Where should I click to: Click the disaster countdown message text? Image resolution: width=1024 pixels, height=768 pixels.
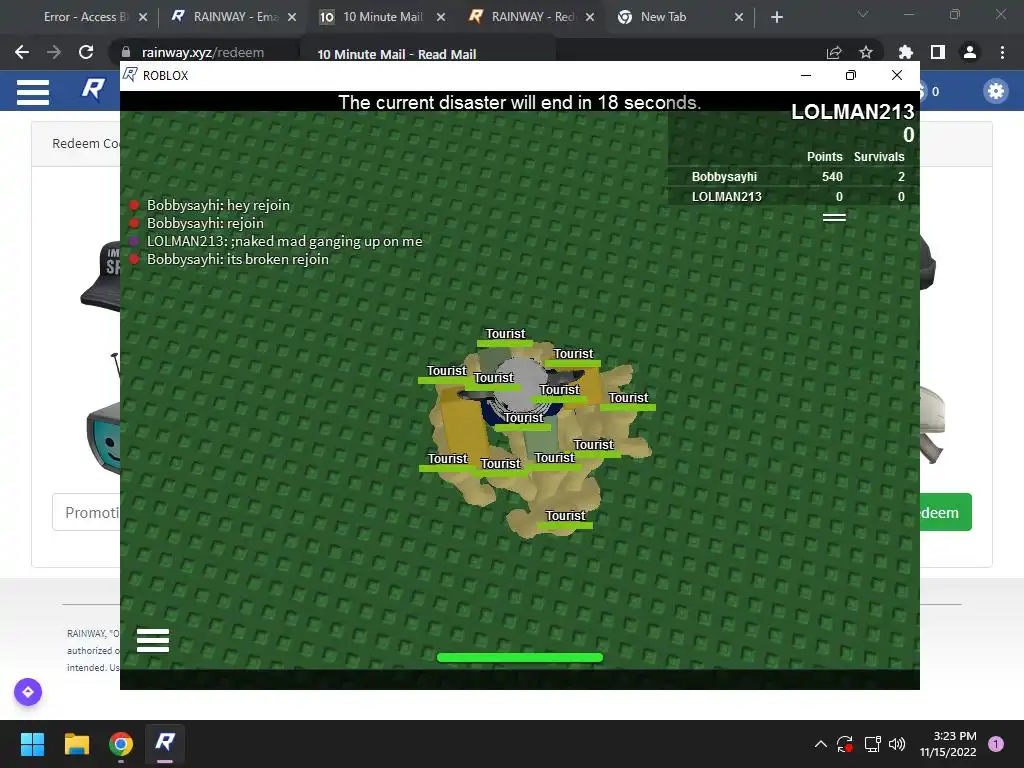click(x=520, y=103)
